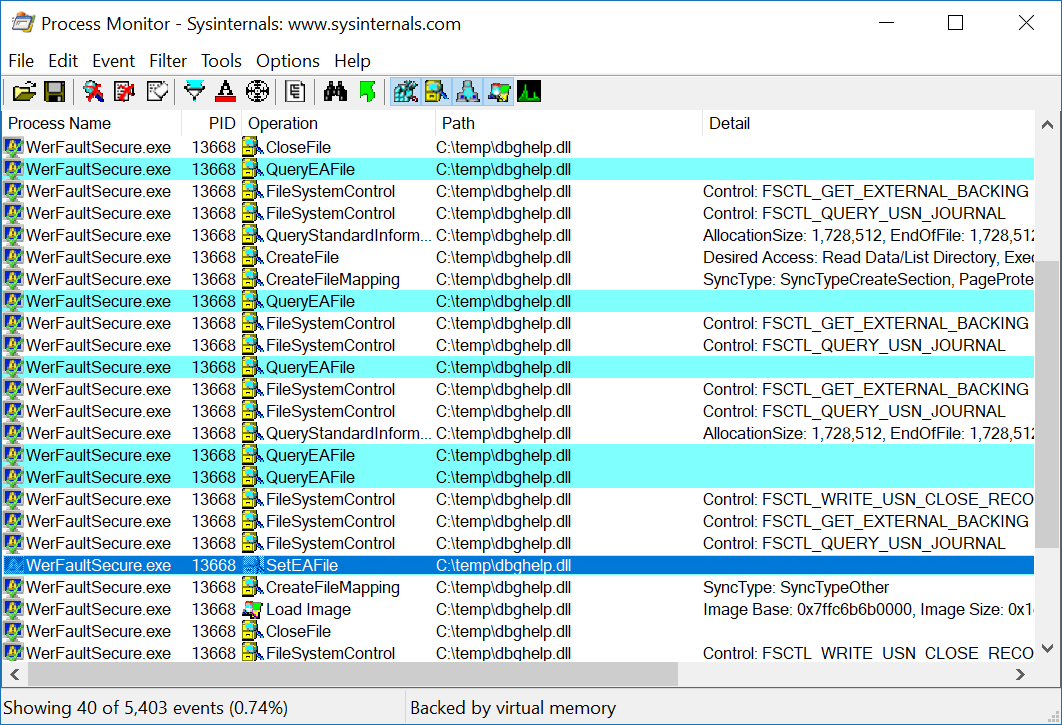
Task: Click the crosshair Include Process target icon
Action: coord(257,92)
